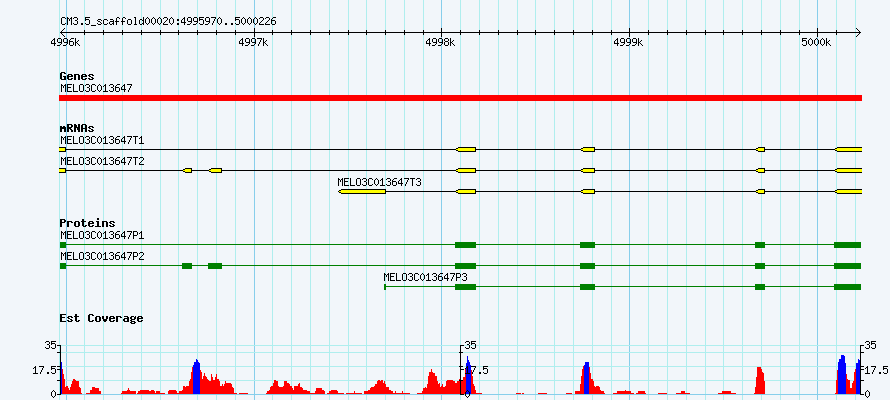
Task: Select the MELO3C013647T1 transcript label
Action: pyautogui.click(x=102, y=140)
